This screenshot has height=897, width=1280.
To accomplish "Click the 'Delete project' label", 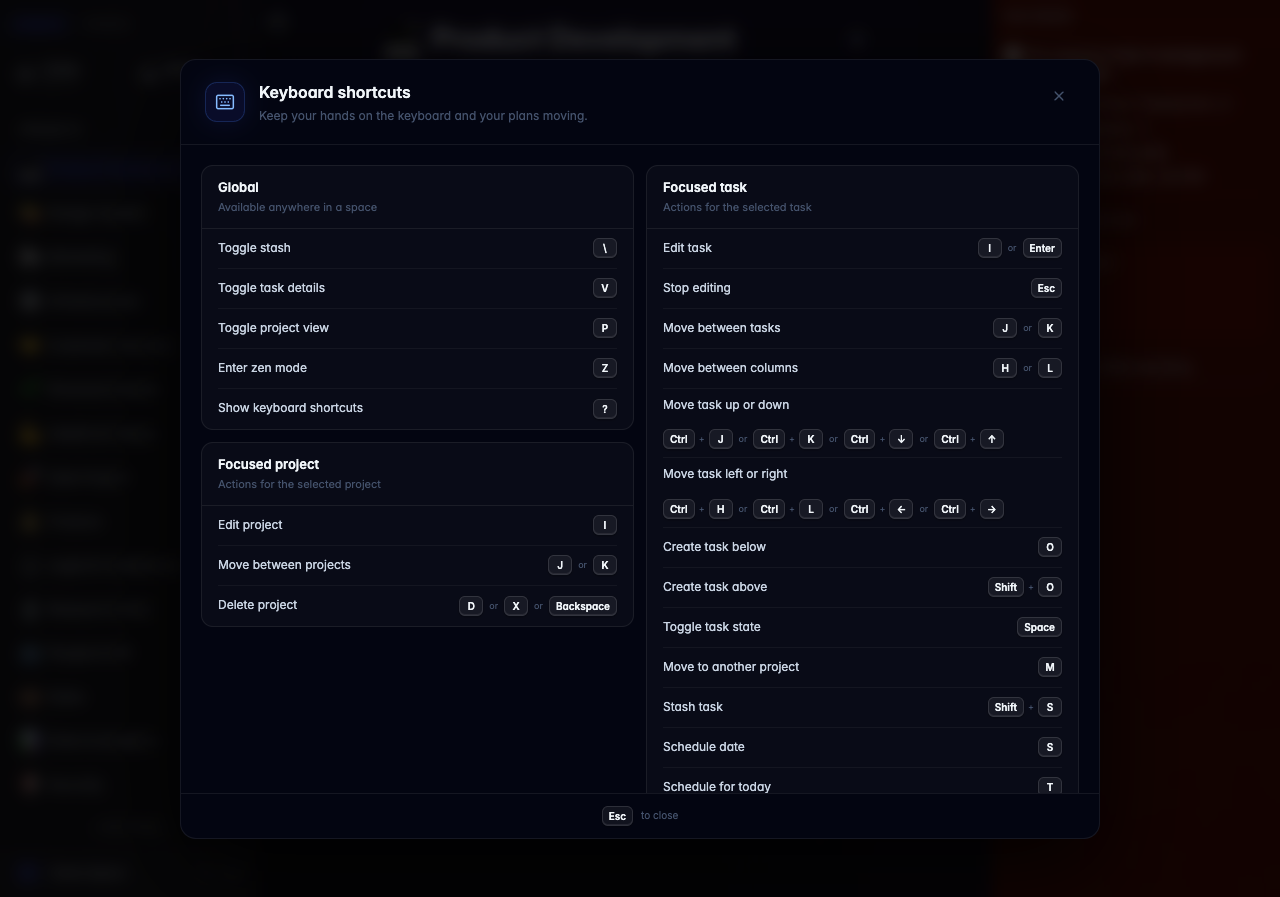I will 257,605.
